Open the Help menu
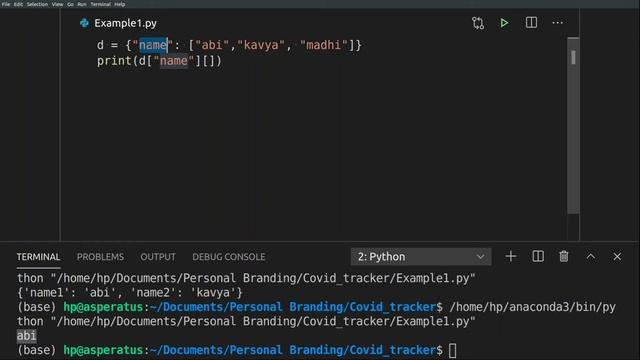This screenshot has width=640, height=360. pyautogui.click(x=120, y=4)
